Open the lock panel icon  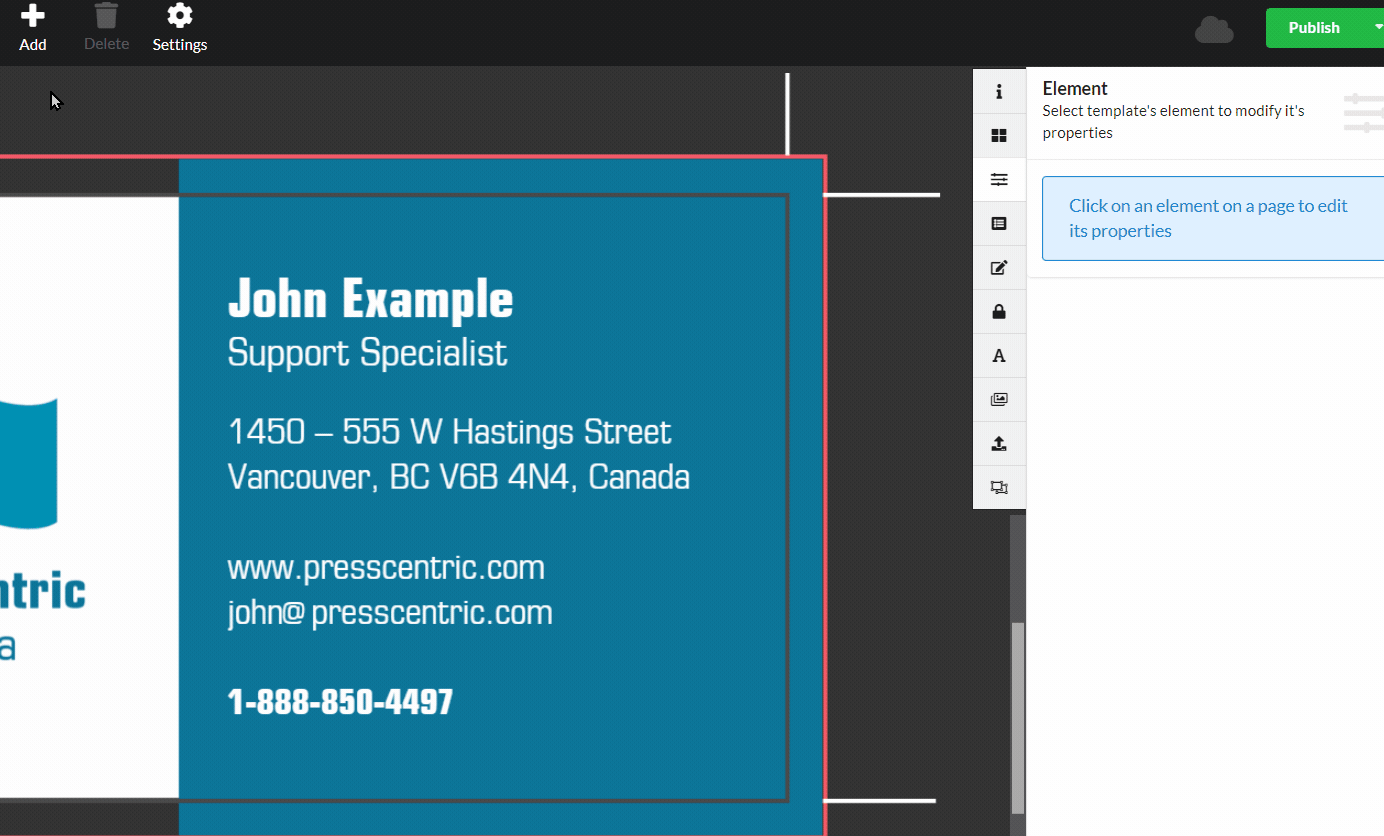coord(999,312)
